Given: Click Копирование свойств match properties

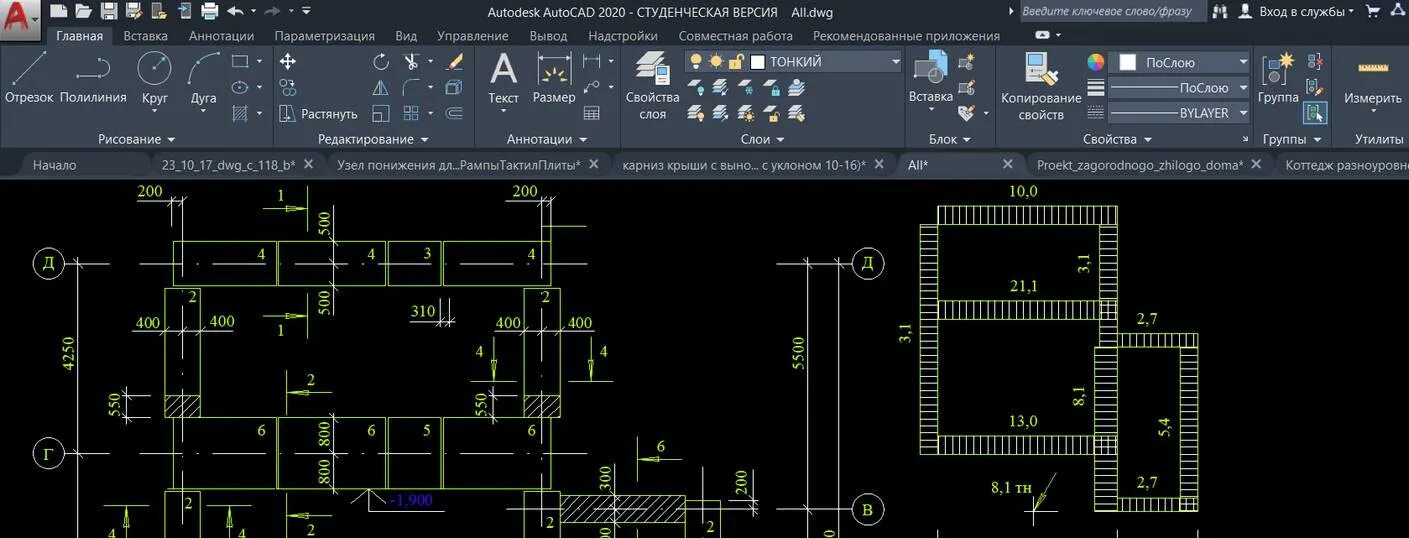Looking at the screenshot, I should click(x=1041, y=86).
